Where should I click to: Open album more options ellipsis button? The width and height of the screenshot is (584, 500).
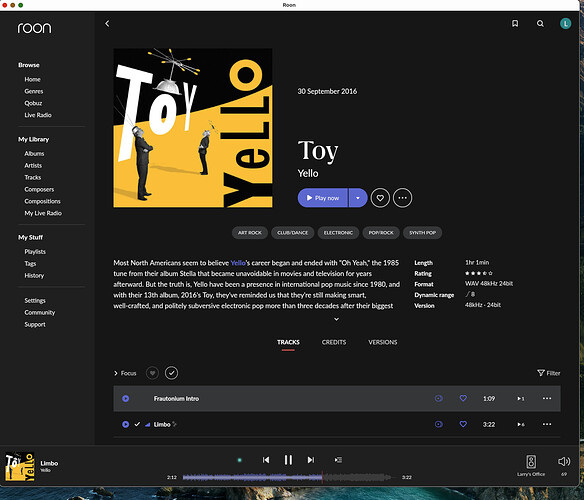(x=403, y=198)
